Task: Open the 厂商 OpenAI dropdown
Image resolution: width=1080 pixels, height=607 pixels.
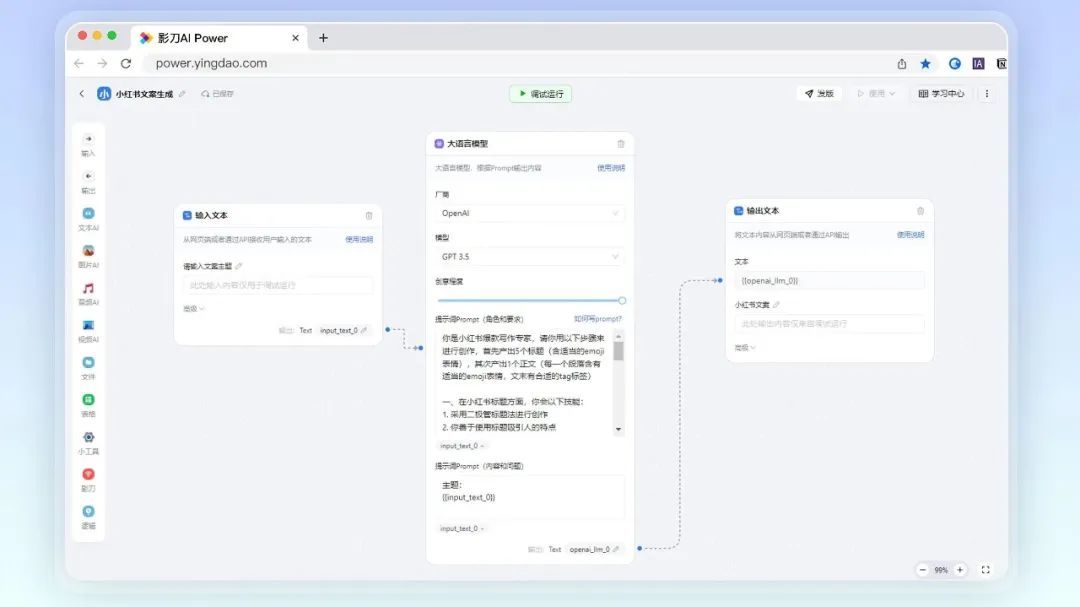Action: 530,213
